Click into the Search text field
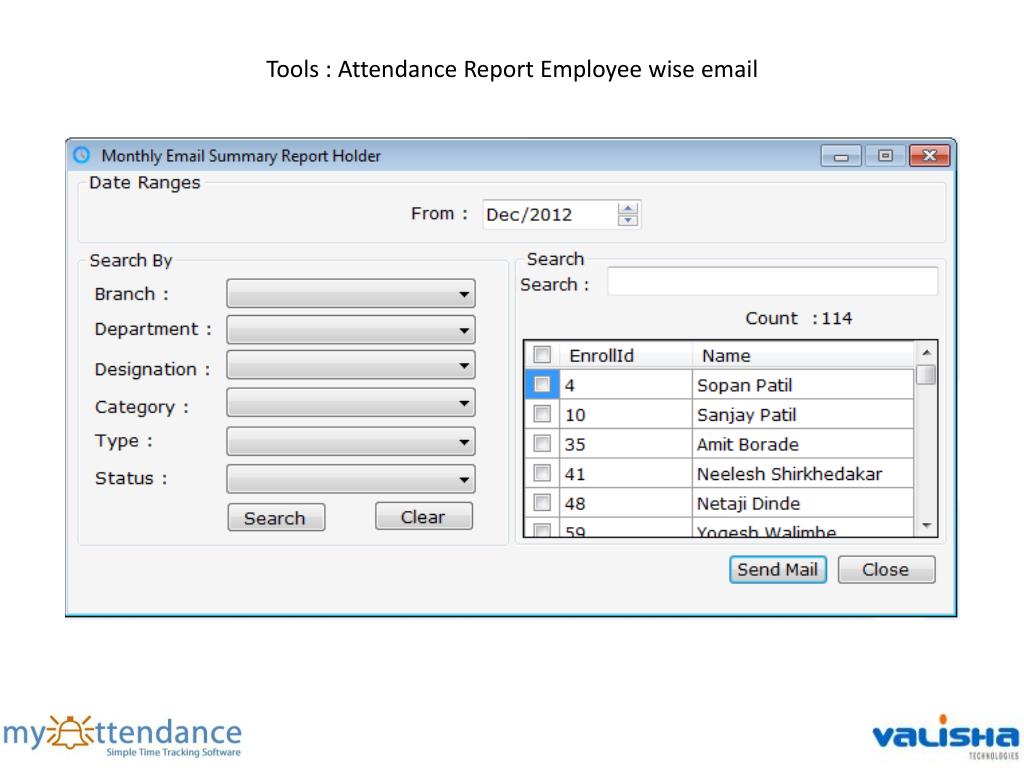 (772, 282)
